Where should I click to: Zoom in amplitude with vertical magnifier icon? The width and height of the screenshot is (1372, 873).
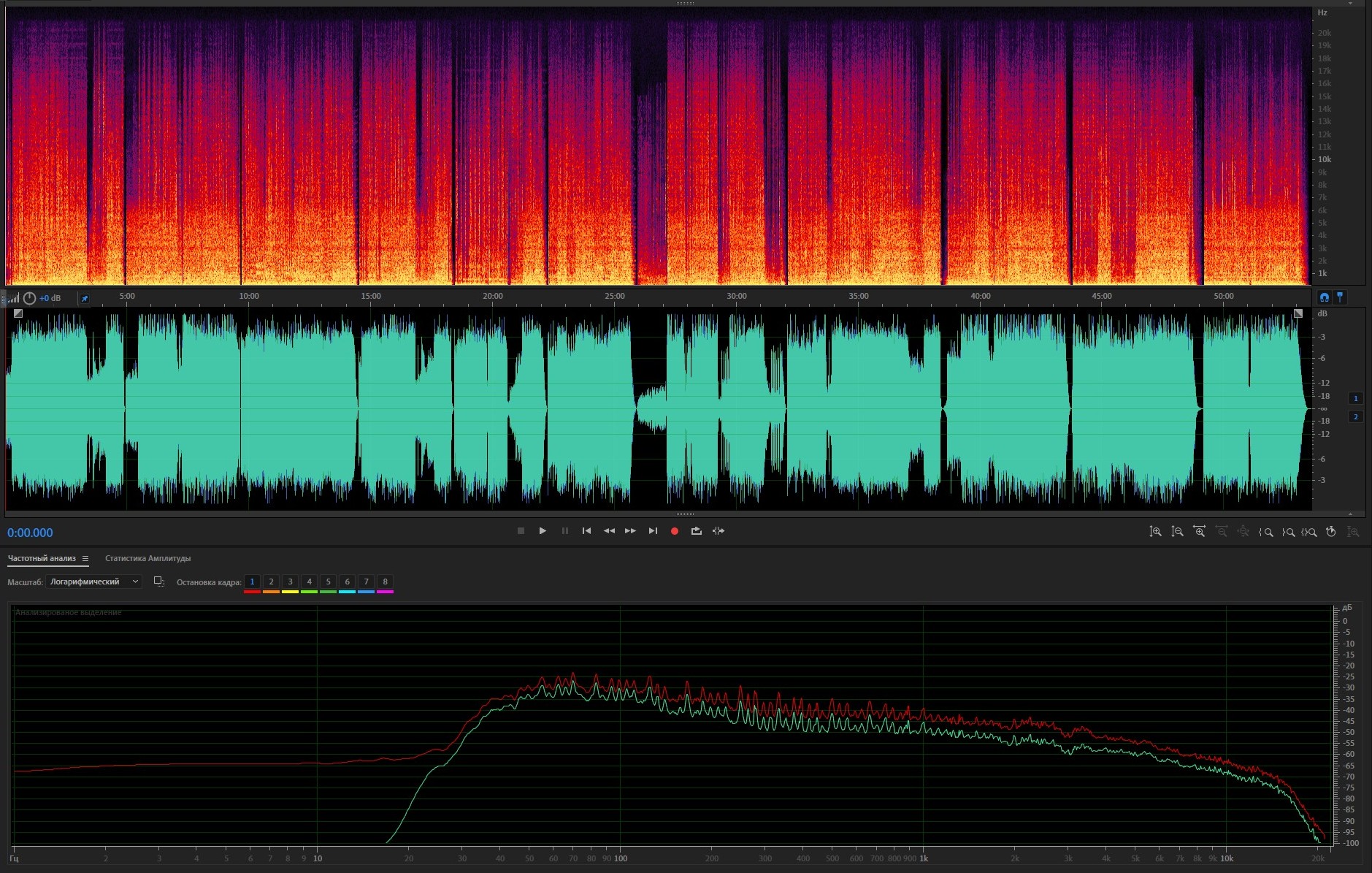click(1155, 532)
